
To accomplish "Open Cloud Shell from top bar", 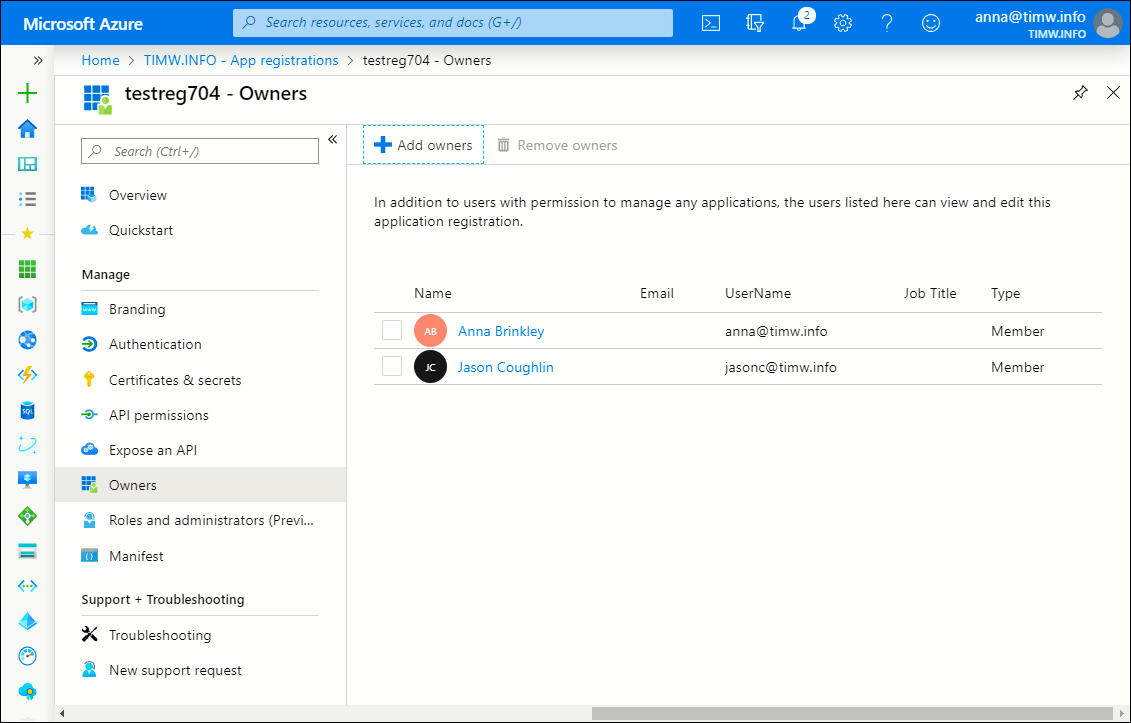I will tap(711, 23).
